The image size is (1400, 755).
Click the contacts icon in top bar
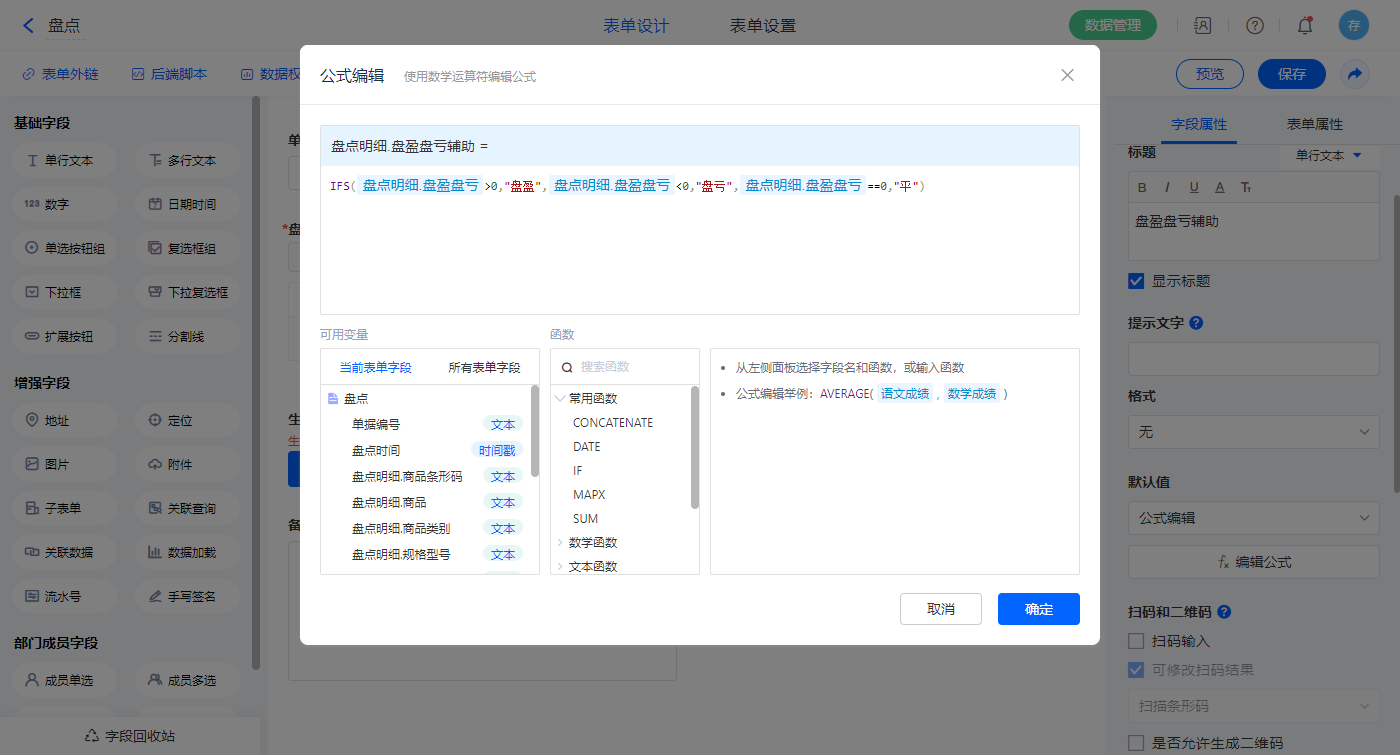point(1203,26)
